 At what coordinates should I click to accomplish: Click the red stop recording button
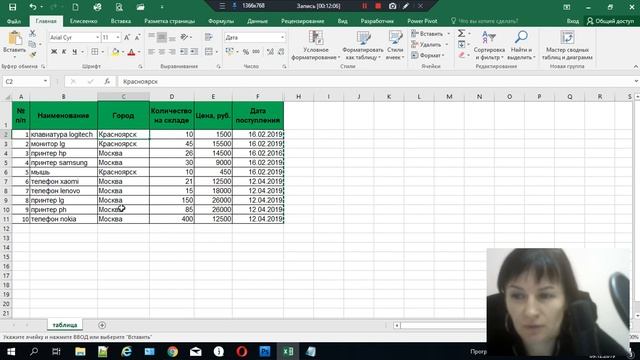point(378,6)
